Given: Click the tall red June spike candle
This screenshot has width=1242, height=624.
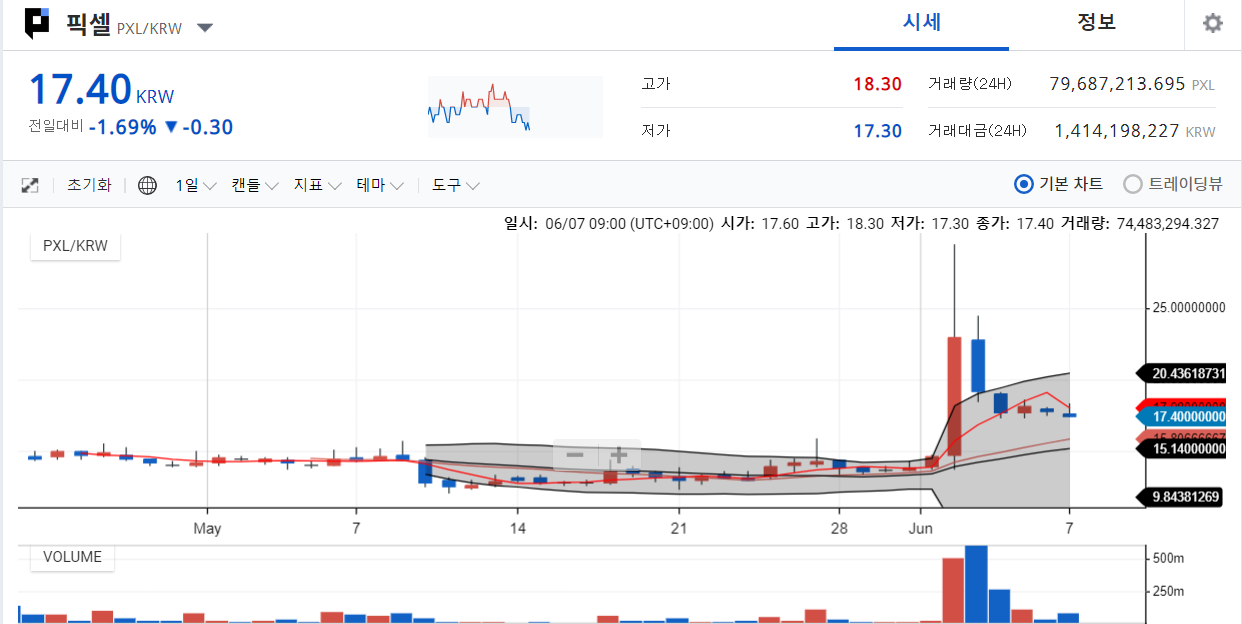Looking at the screenshot, I should click(x=954, y=396).
